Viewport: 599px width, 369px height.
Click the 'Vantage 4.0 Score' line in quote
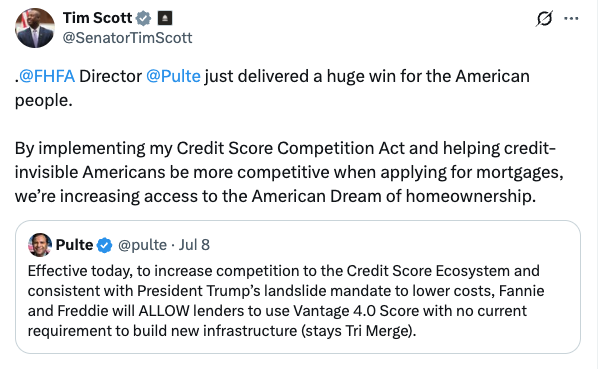coord(277,311)
